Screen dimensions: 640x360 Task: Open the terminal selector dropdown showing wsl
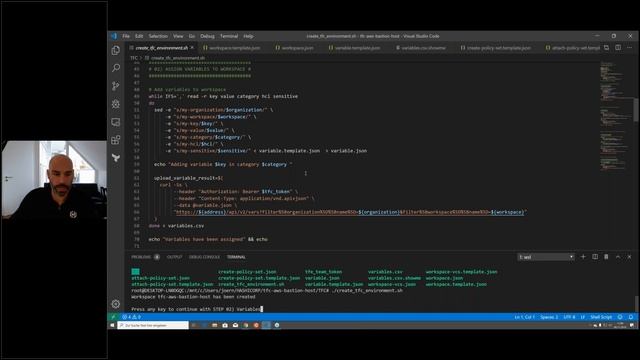546,257
